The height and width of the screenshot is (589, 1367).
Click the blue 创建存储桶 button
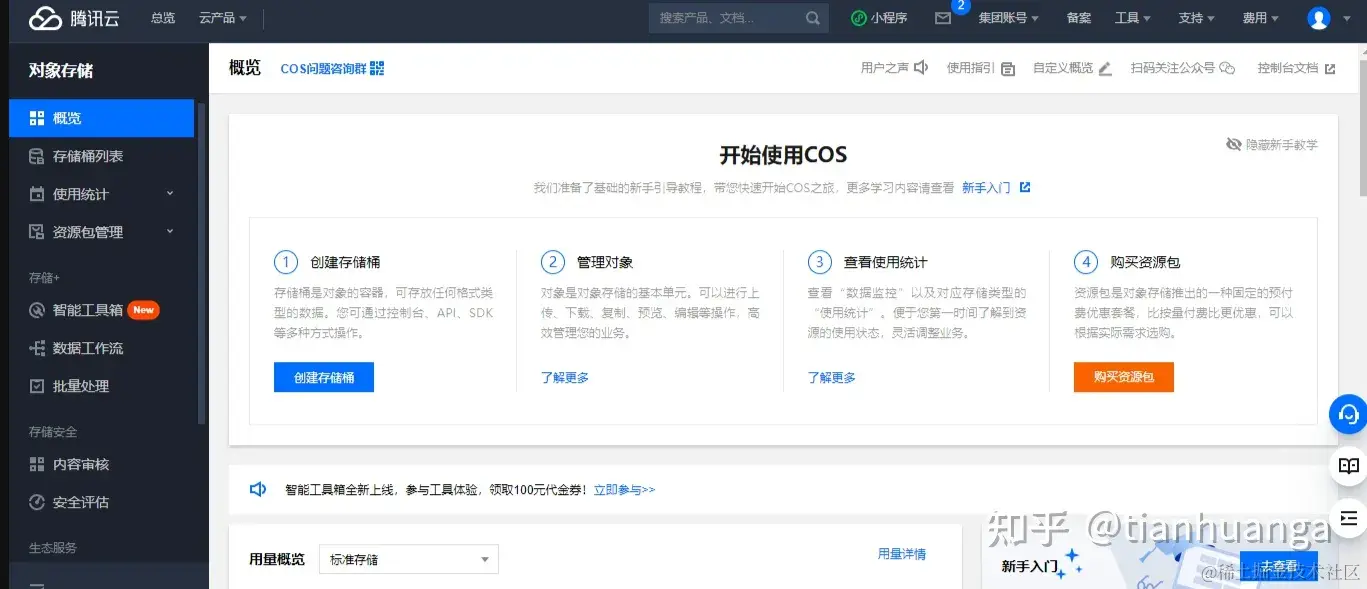point(324,377)
